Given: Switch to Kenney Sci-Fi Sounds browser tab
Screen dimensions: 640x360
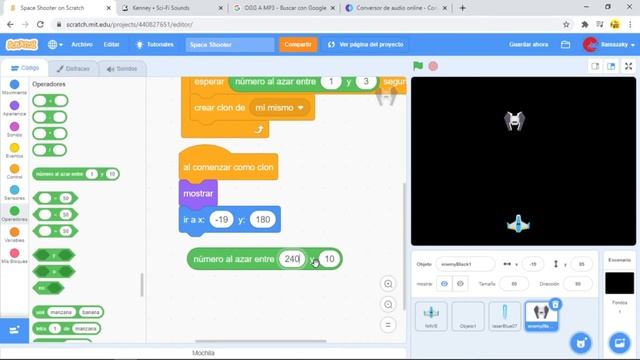Looking at the screenshot, I should point(172,8).
